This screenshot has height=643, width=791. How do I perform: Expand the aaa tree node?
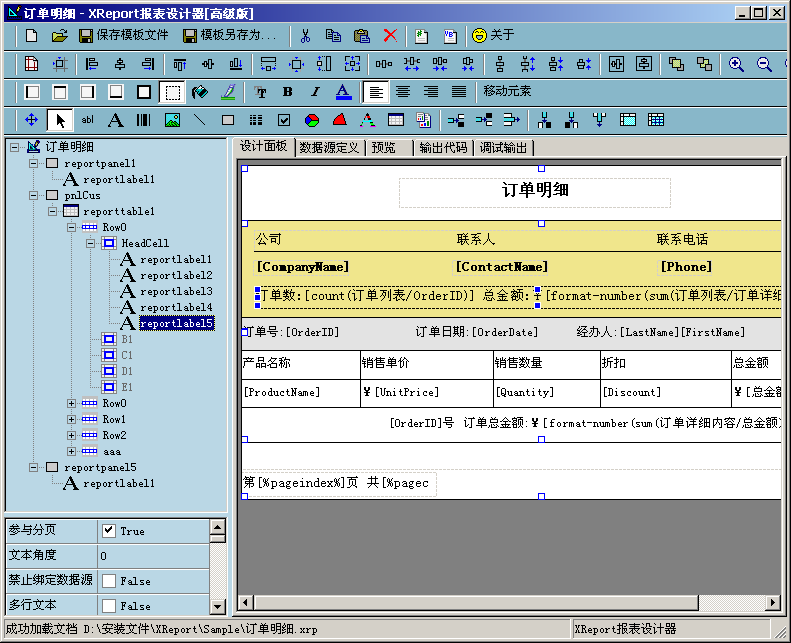[71, 452]
